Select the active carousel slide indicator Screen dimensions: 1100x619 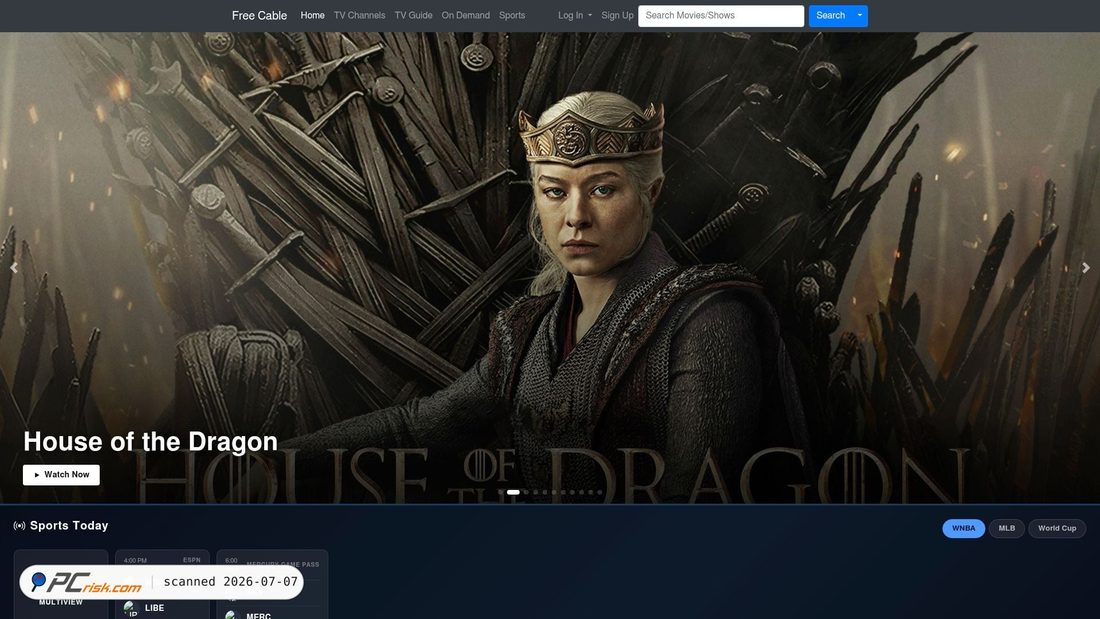pos(514,492)
